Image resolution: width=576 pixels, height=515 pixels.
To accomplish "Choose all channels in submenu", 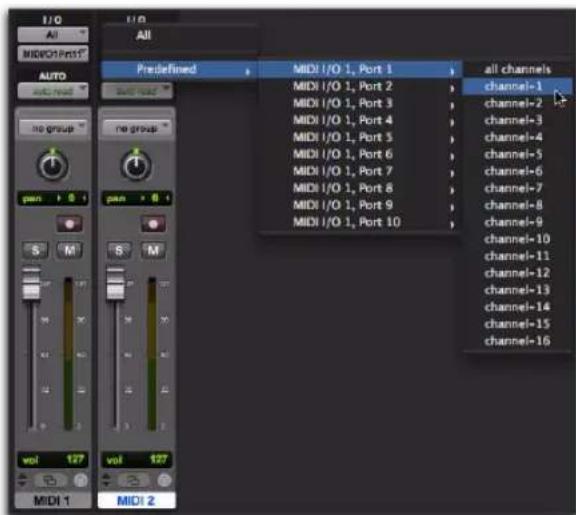I will [518, 69].
